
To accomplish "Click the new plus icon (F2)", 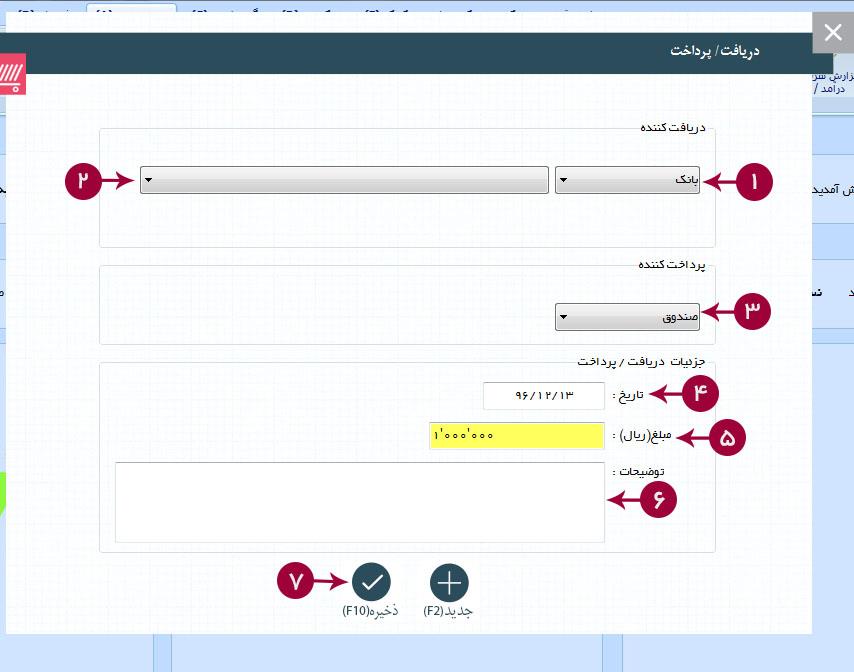I will click(449, 582).
